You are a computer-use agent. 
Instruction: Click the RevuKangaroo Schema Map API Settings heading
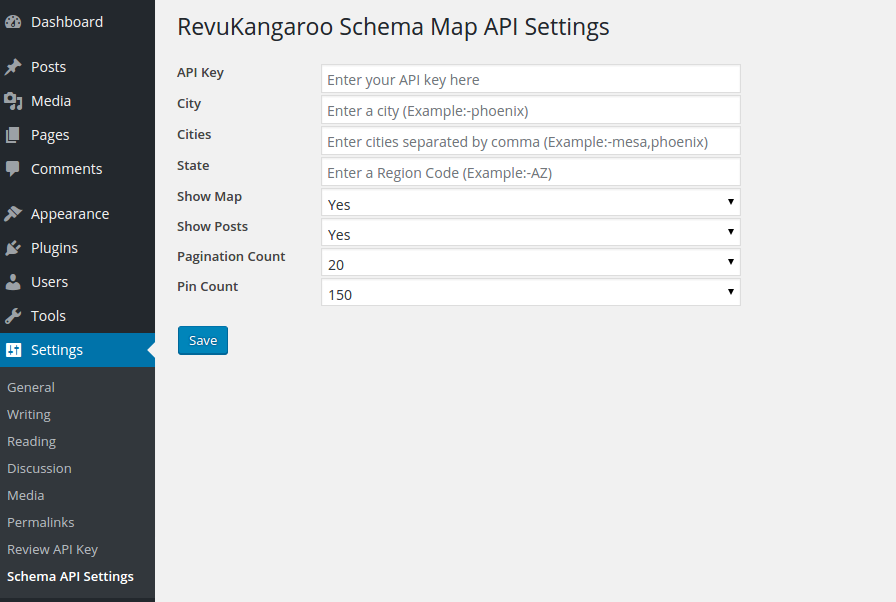click(393, 27)
